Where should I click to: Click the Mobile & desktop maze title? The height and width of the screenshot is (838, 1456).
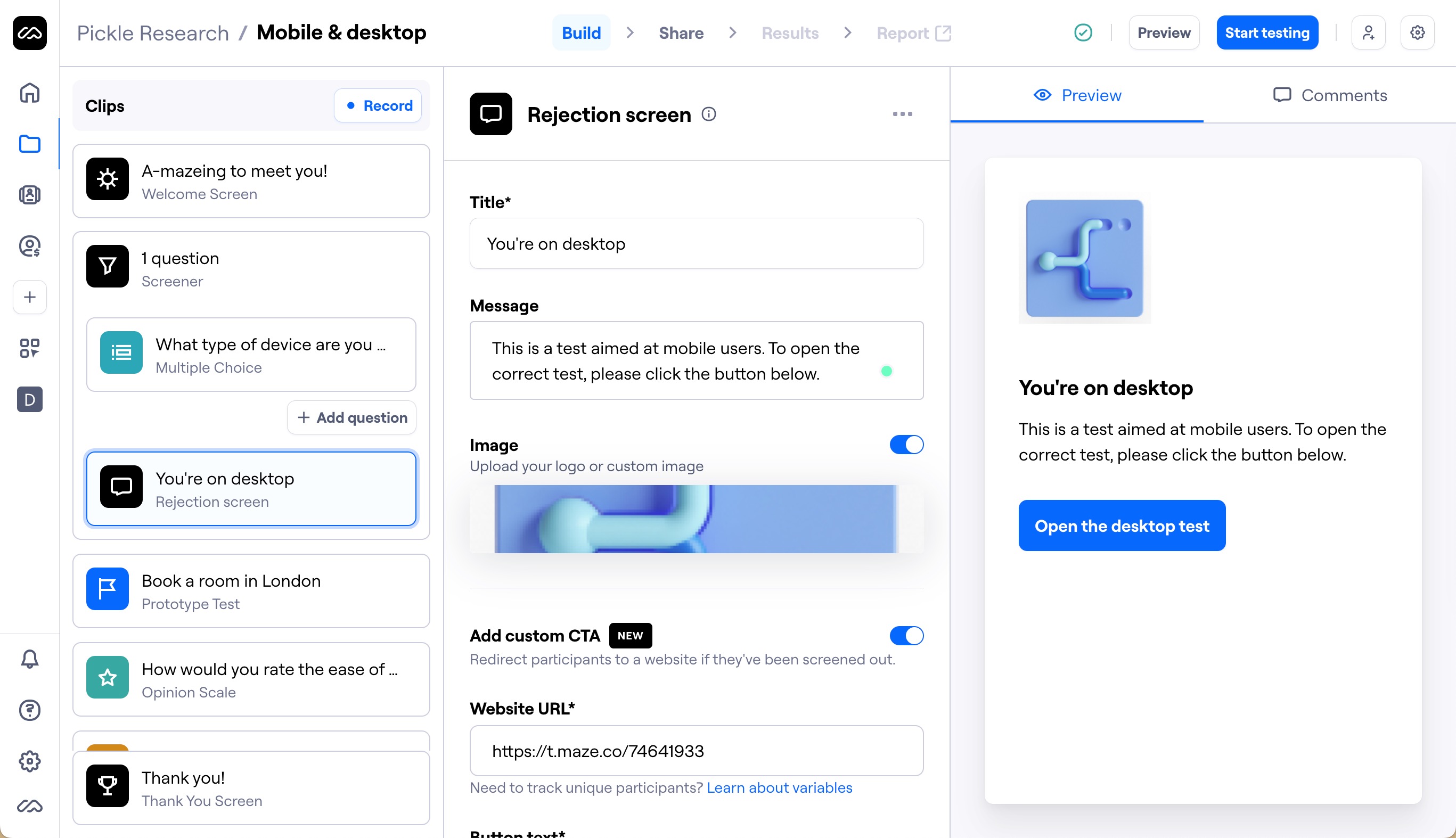[x=341, y=33]
